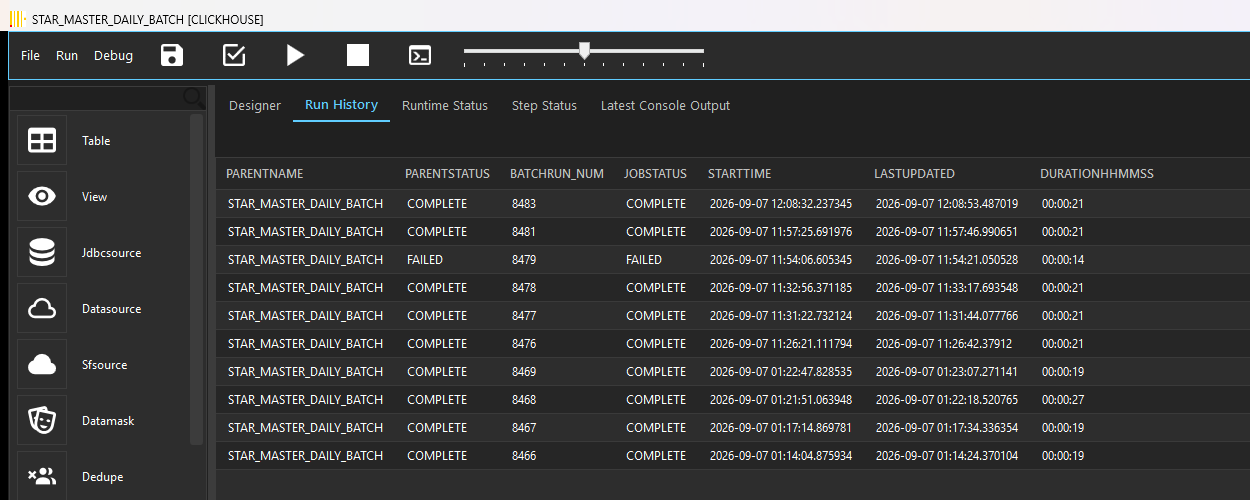Click the Table label in palette
This screenshot has width=1250, height=500.
[x=96, y=141]
